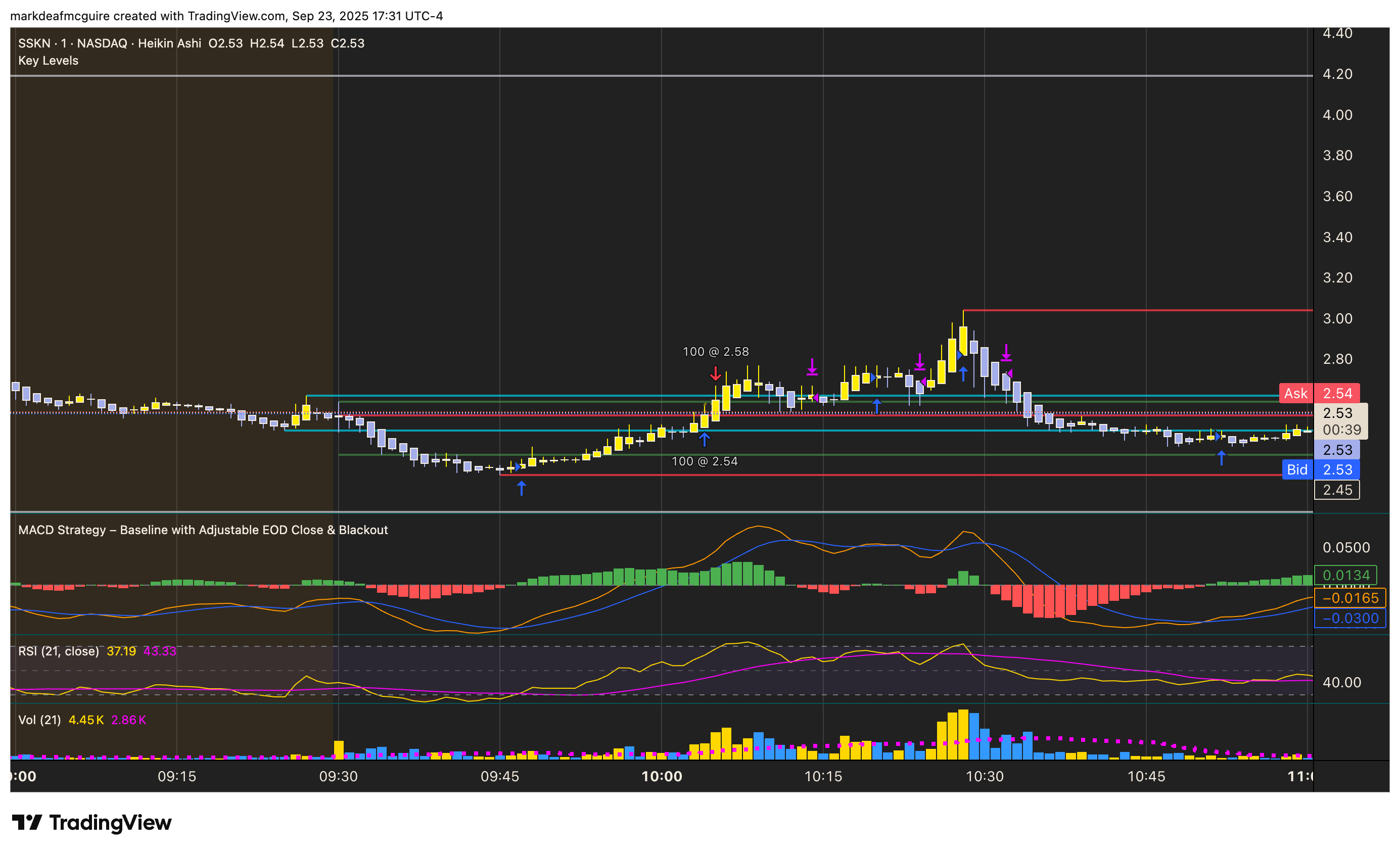Click the magenta down arrow right of 10:30
The height and width of the screenshot is (853, 1400).
(x=1006, y=352)
